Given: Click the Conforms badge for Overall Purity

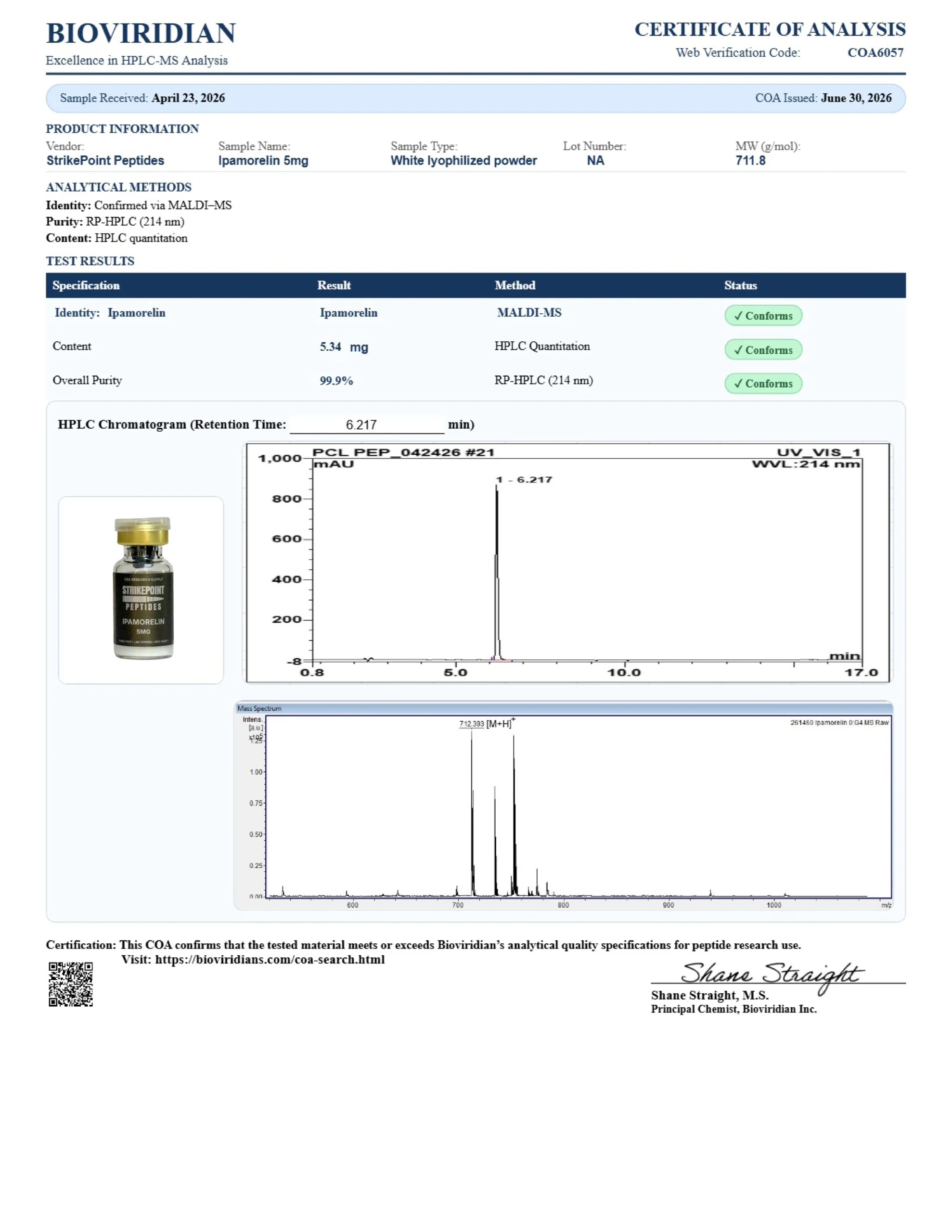Looking at the screenshot, I should point(763,384).
